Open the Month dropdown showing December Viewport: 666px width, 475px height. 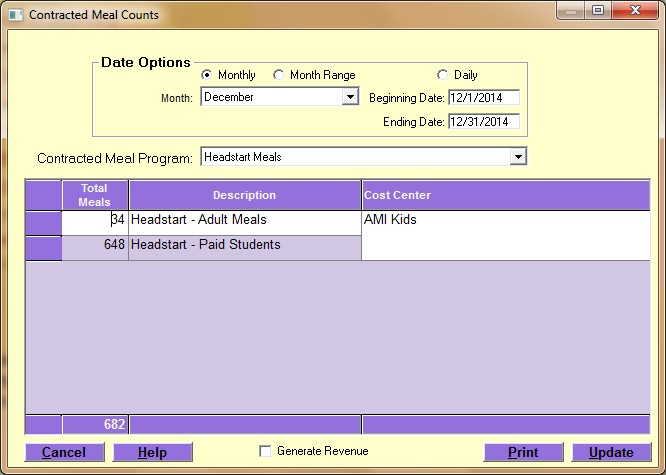(x=349, y=97)
